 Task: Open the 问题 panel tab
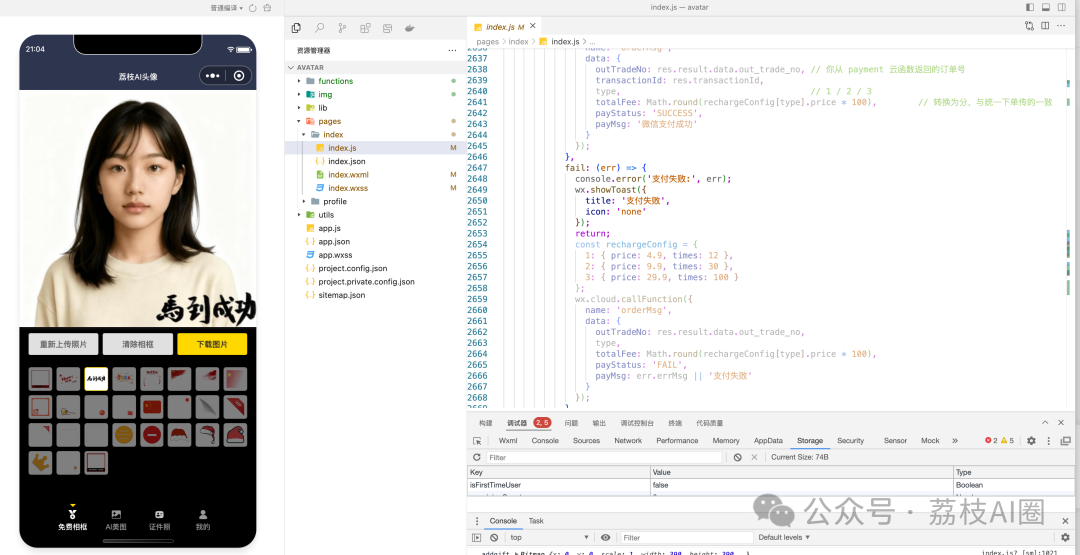point(571,423)
